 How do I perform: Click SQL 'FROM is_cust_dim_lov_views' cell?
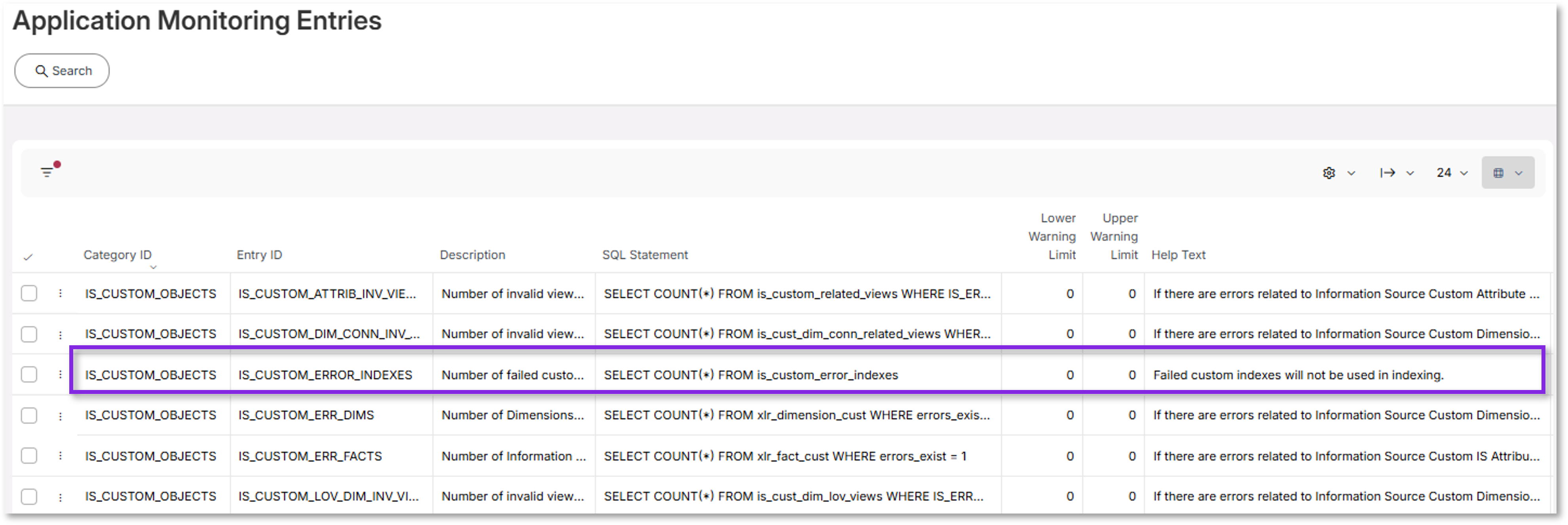(794, 496)
